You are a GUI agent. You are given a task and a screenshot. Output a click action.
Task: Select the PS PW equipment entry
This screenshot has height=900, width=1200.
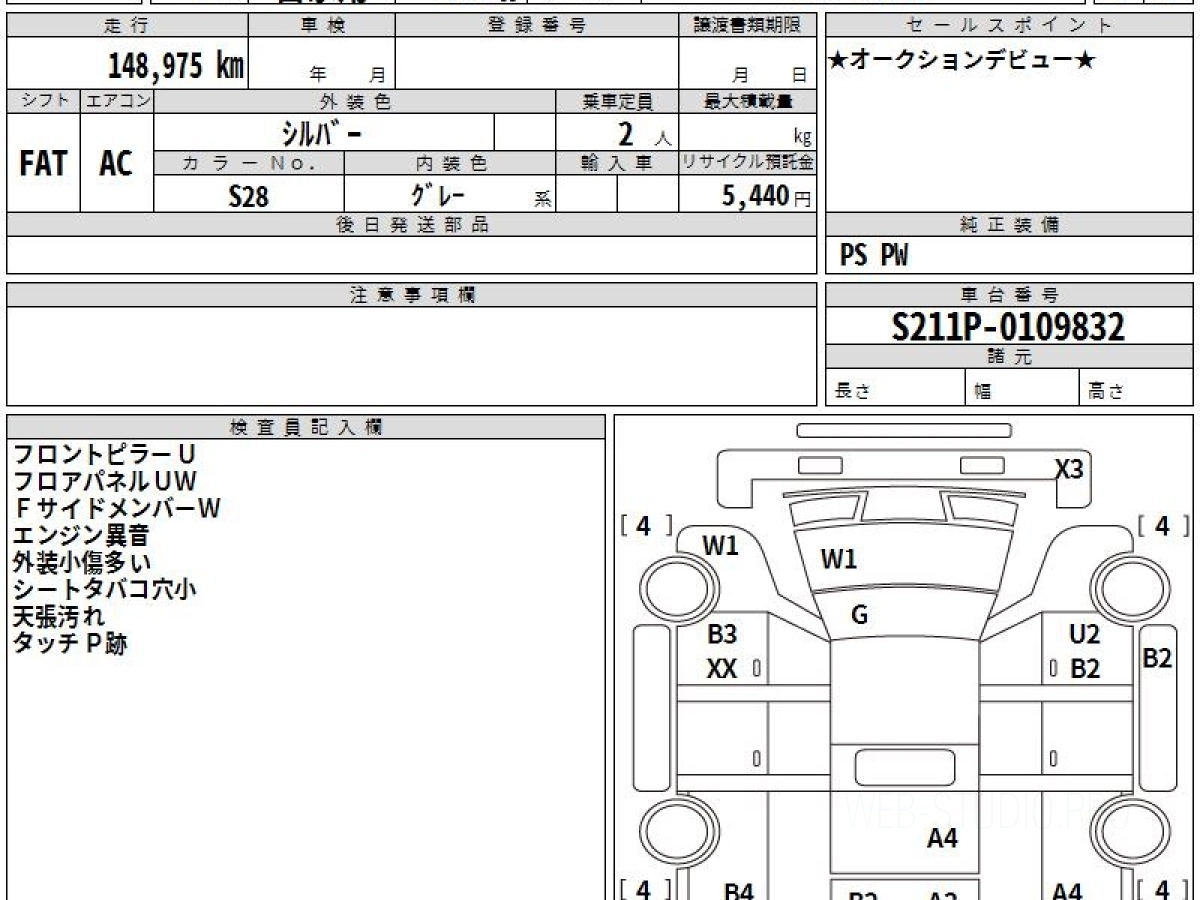874,256
